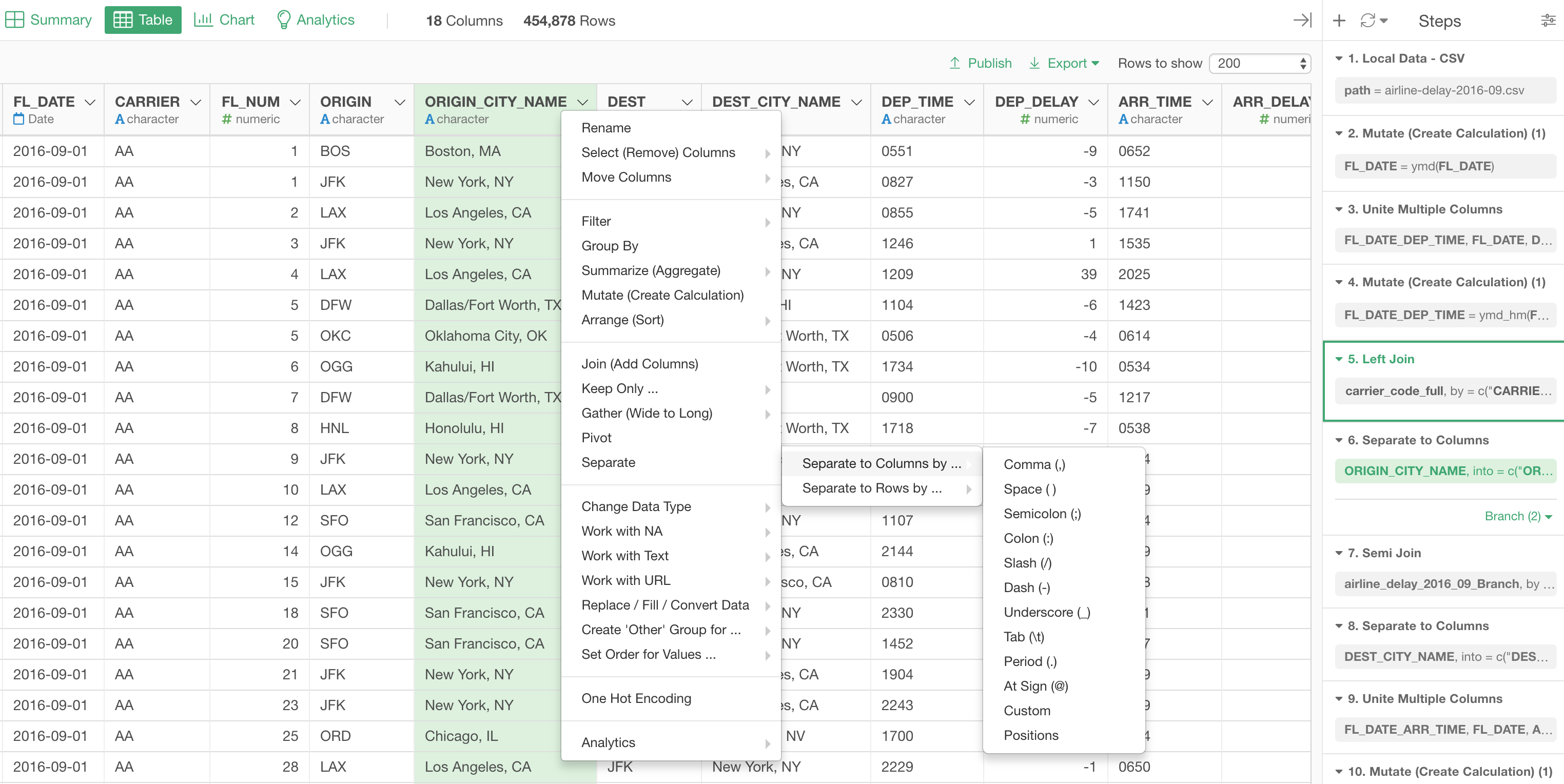Click DEP_DELAY value 39 cell
This screenshot has width=1564, height=784.
[1046, 275]
